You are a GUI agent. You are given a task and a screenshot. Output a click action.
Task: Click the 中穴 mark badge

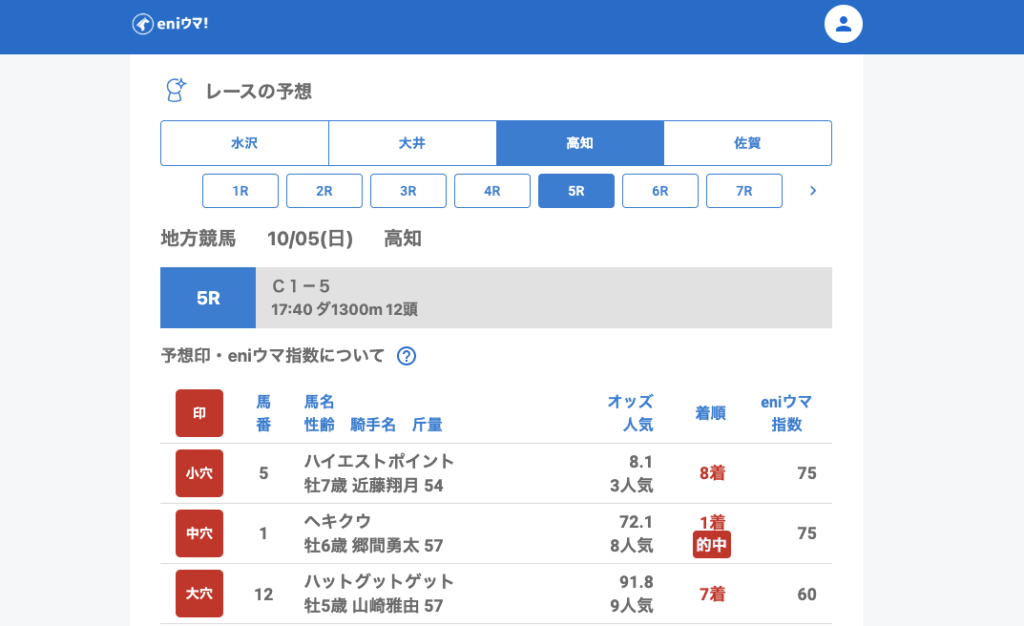pyautogui.click(x=199, y=534)
